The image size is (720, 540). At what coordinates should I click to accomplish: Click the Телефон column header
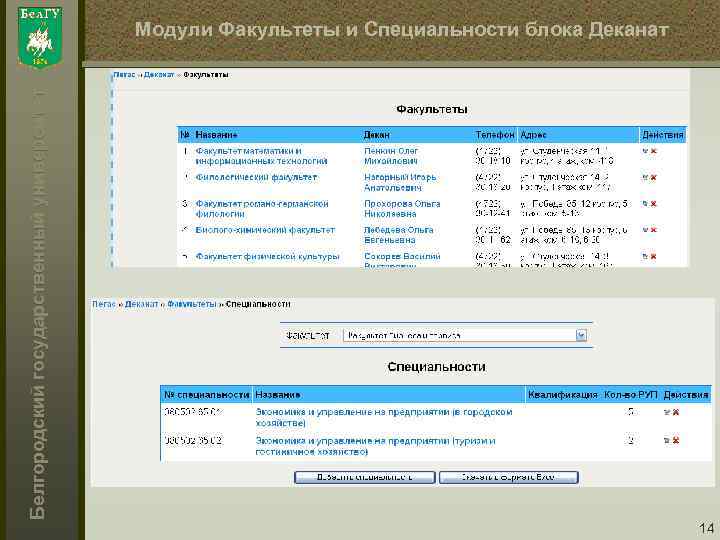[x=495, y=135]
